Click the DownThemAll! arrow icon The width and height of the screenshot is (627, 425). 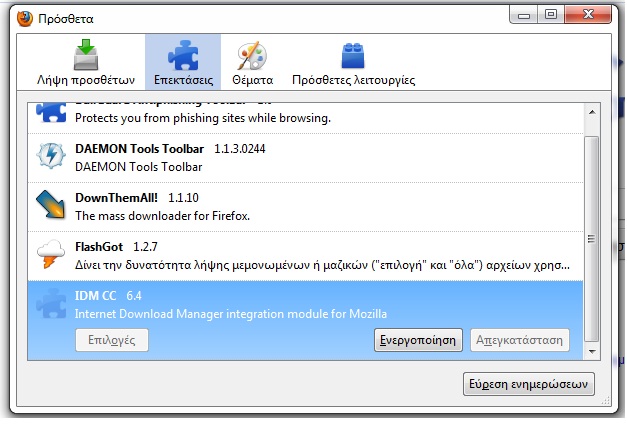coord(51,205)
